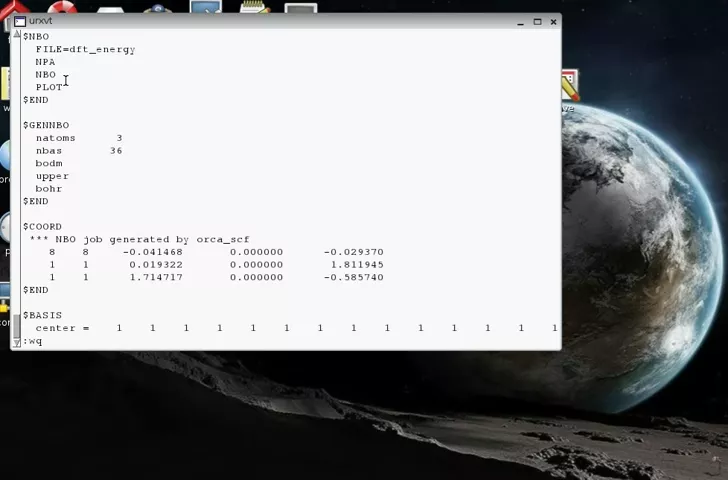Maximize the urxvt terminal window
This screenshot has height=480, width=728.
point(537,21)
